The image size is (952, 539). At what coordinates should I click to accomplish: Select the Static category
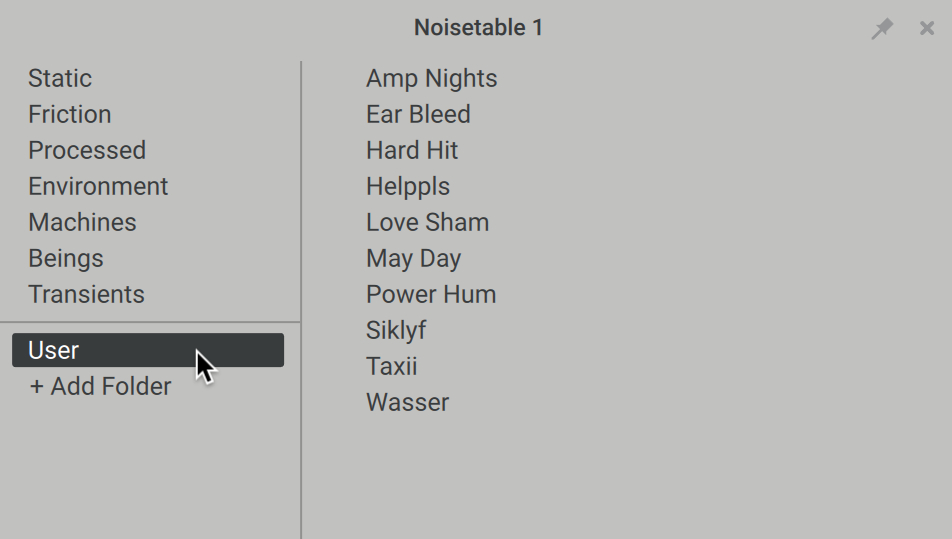60,78
